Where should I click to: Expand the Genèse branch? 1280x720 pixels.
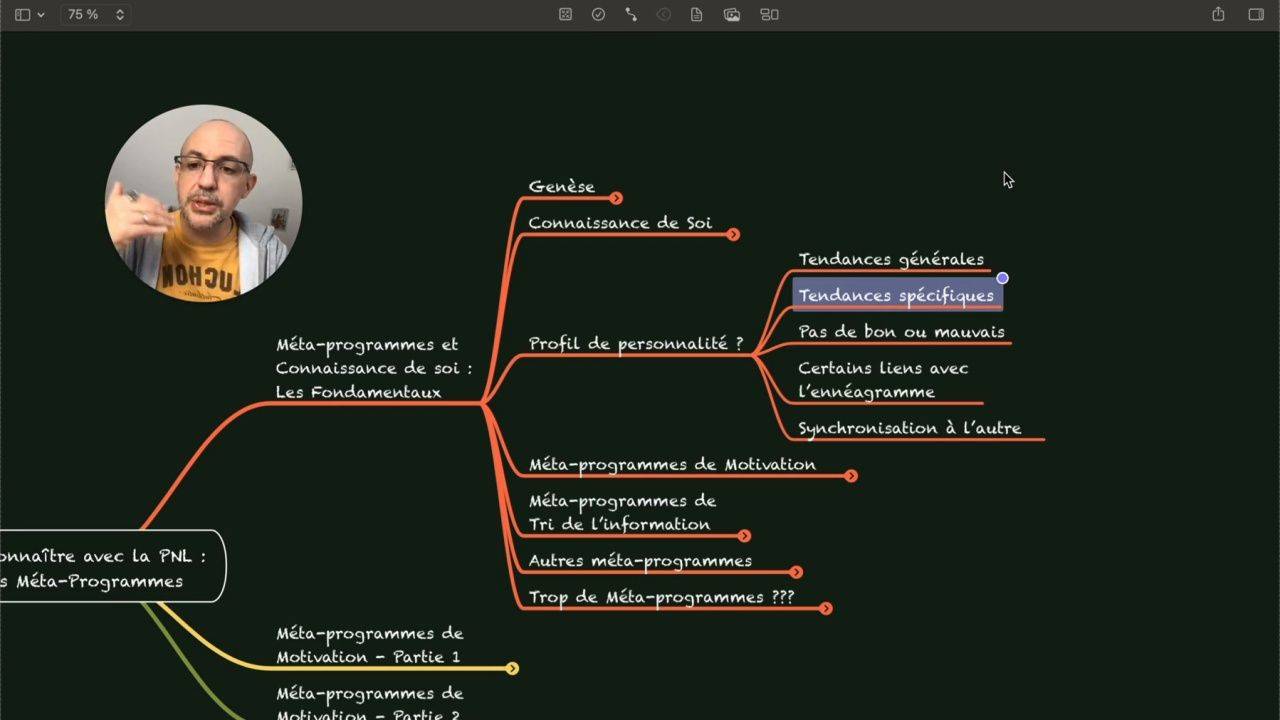616,198
